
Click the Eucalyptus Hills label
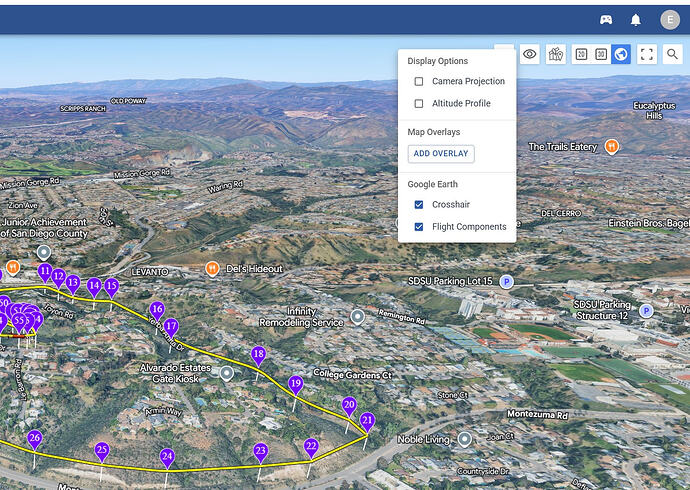(654, 110)
